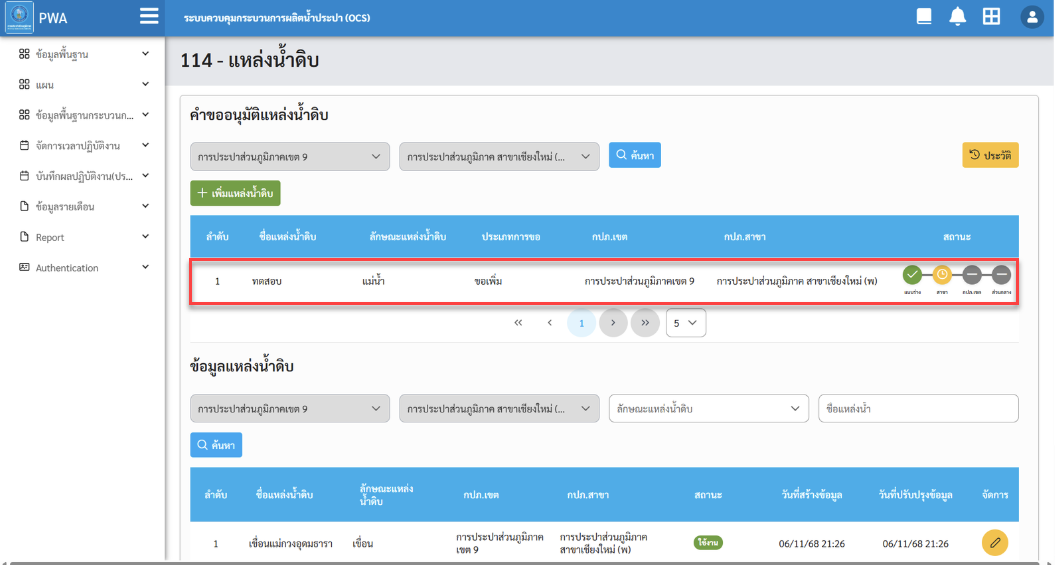1055x565 pixels.
Task: Click the ประเภทการขอ column header
Action: [511, 237]
